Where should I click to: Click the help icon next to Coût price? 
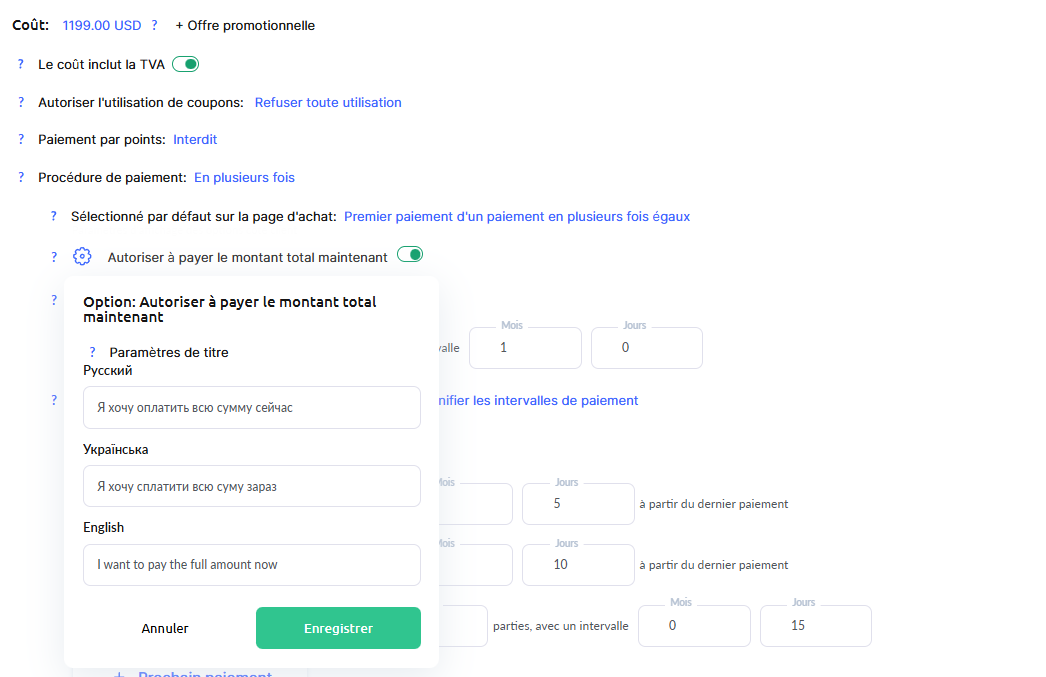click(x=154, y=25)
